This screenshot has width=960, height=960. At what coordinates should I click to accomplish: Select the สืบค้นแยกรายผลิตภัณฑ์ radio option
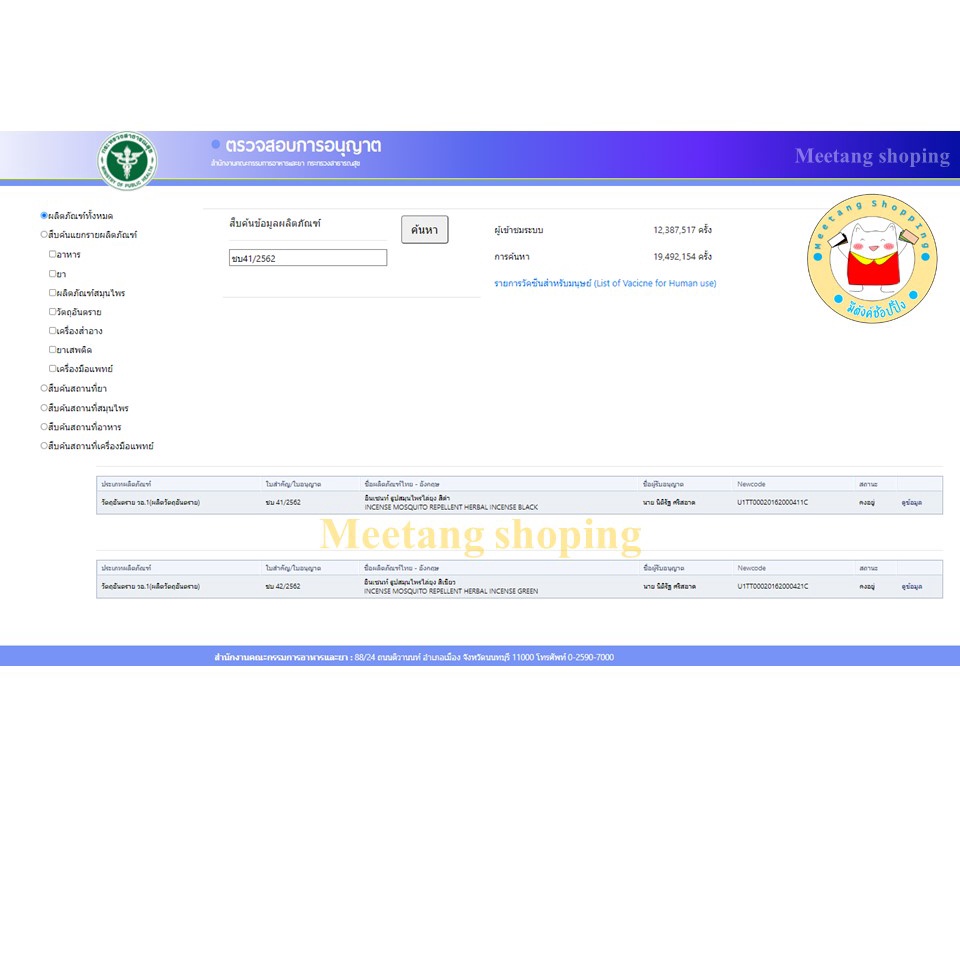coord(44,235)
